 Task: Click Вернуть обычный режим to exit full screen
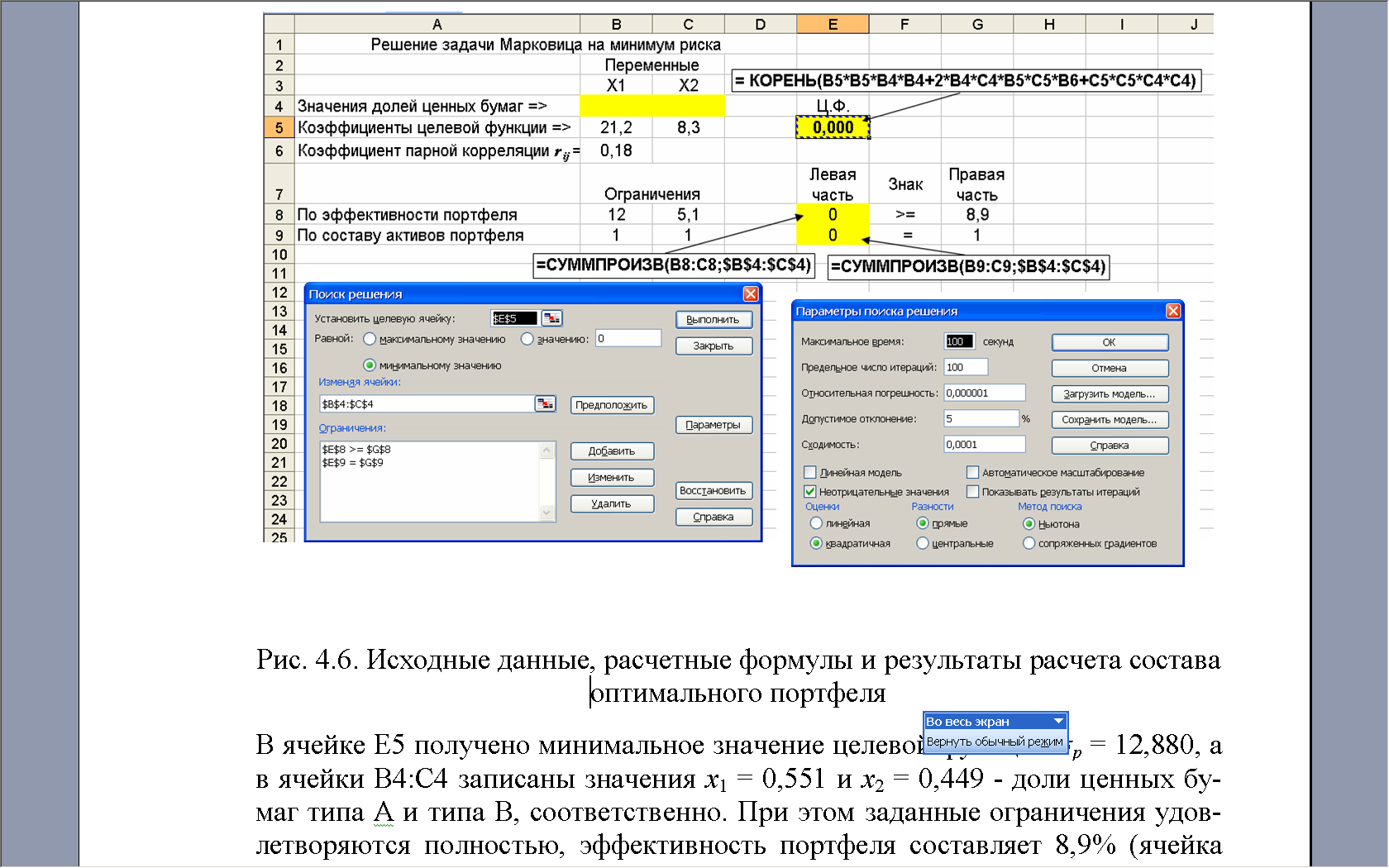(x=995, y=742)
